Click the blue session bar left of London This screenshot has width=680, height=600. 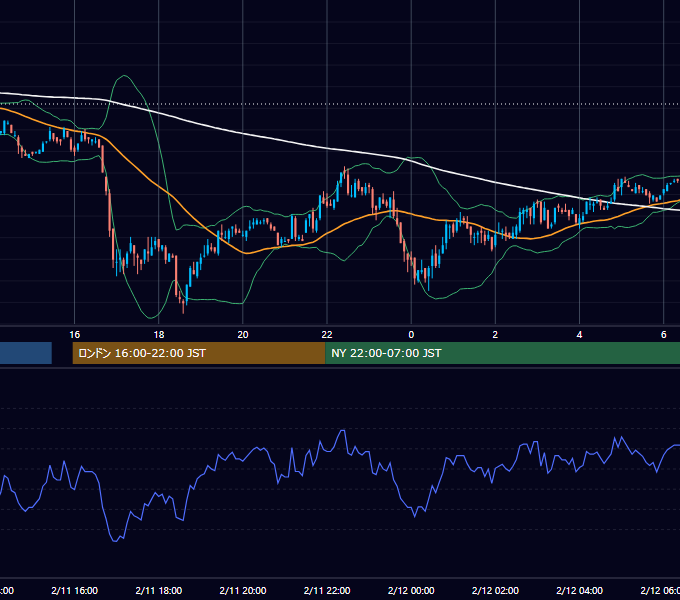point(26,353)
